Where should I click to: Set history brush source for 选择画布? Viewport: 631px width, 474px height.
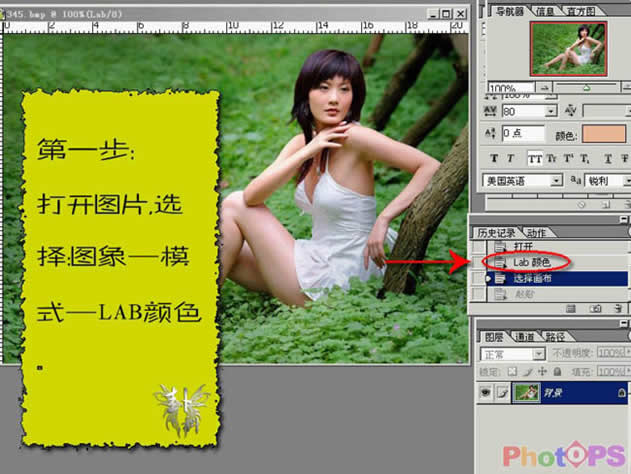pyautogui.click(x=478, y=278)
